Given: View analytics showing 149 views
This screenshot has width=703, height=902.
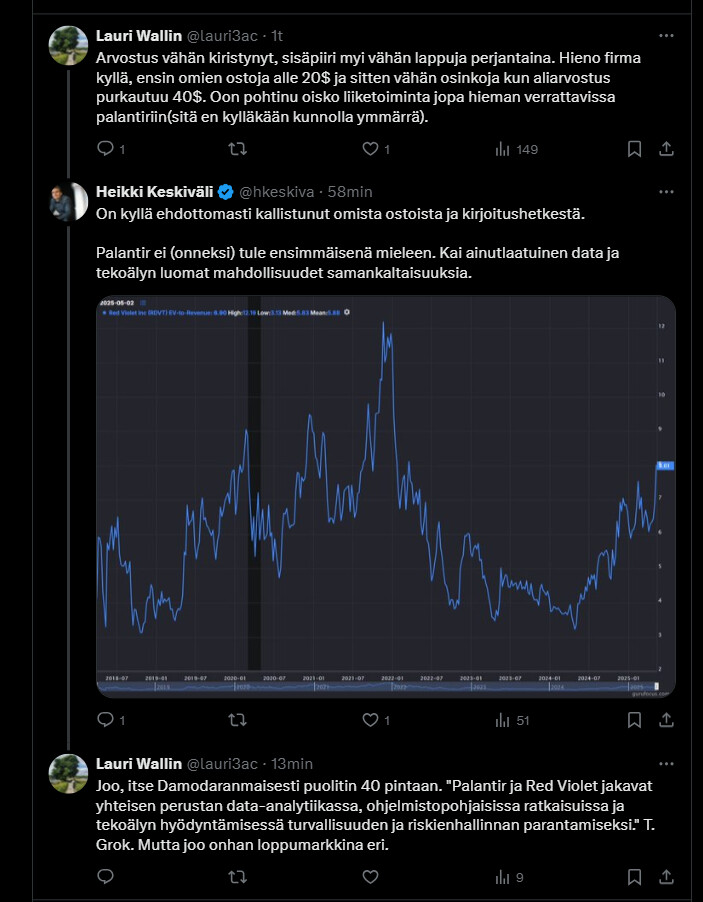Looking at the screenshot, I should coord(516,149).
